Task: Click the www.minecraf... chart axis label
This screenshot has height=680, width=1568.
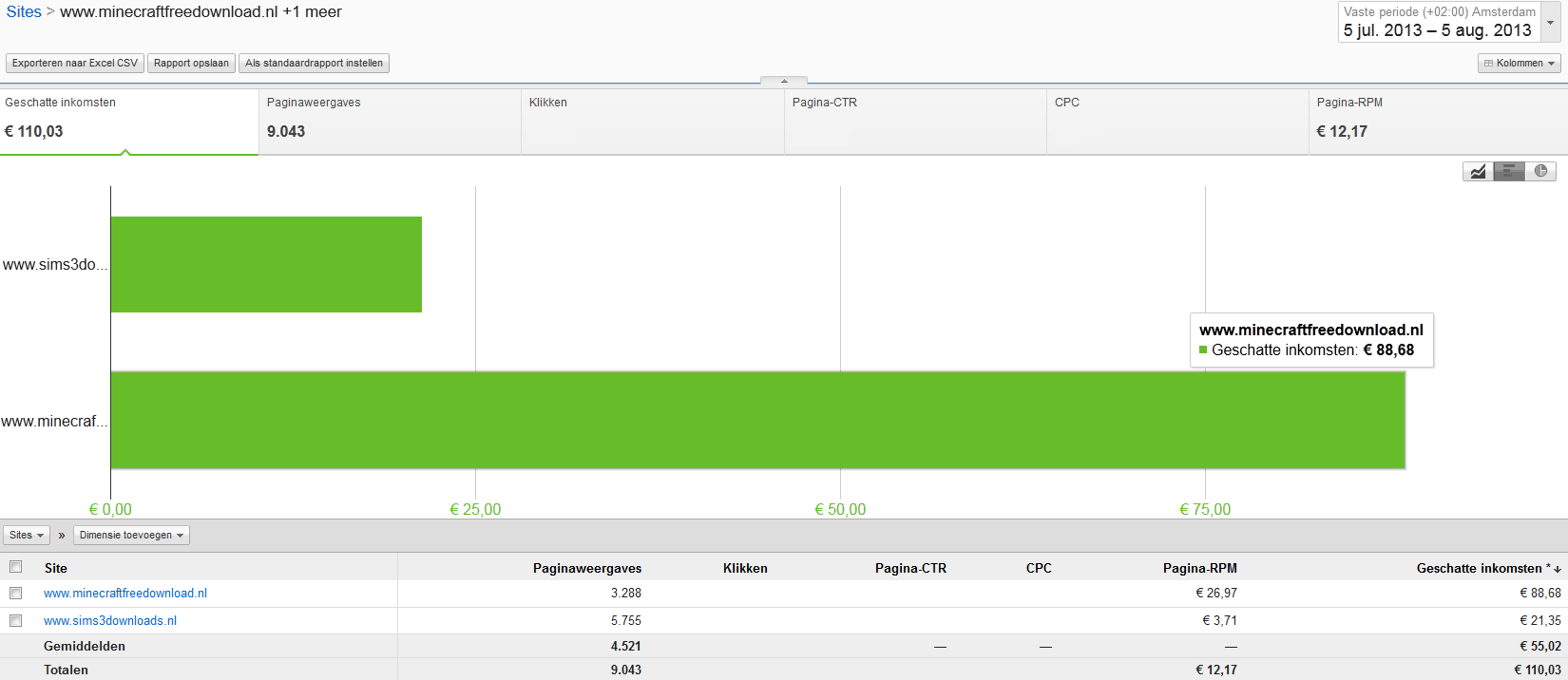Action: point(54,421)
